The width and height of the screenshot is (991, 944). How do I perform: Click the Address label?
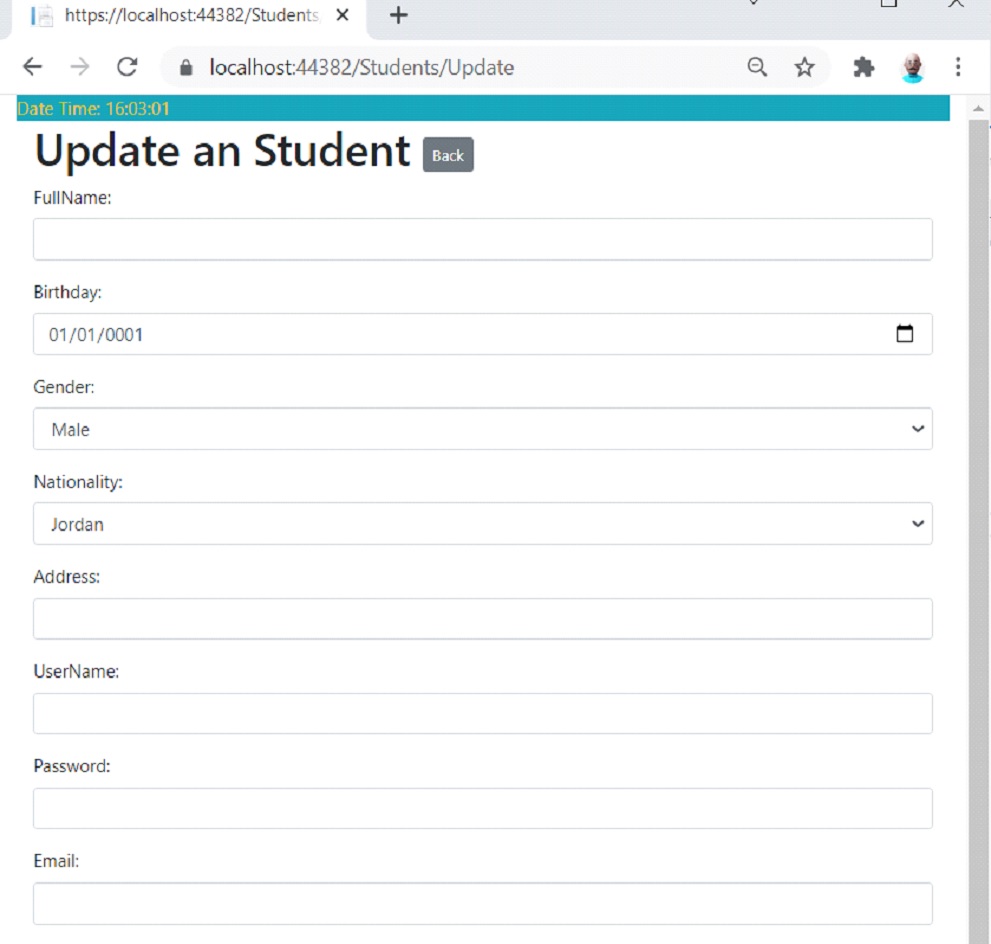point(66,577)
